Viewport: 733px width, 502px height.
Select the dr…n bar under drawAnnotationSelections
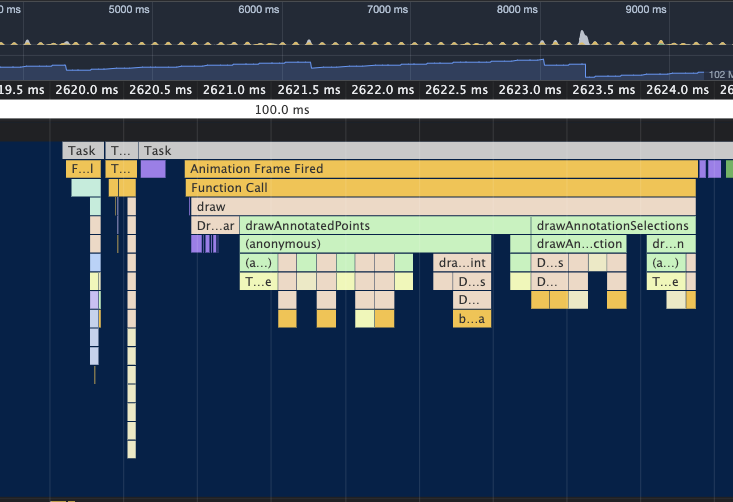pos(671,244)
